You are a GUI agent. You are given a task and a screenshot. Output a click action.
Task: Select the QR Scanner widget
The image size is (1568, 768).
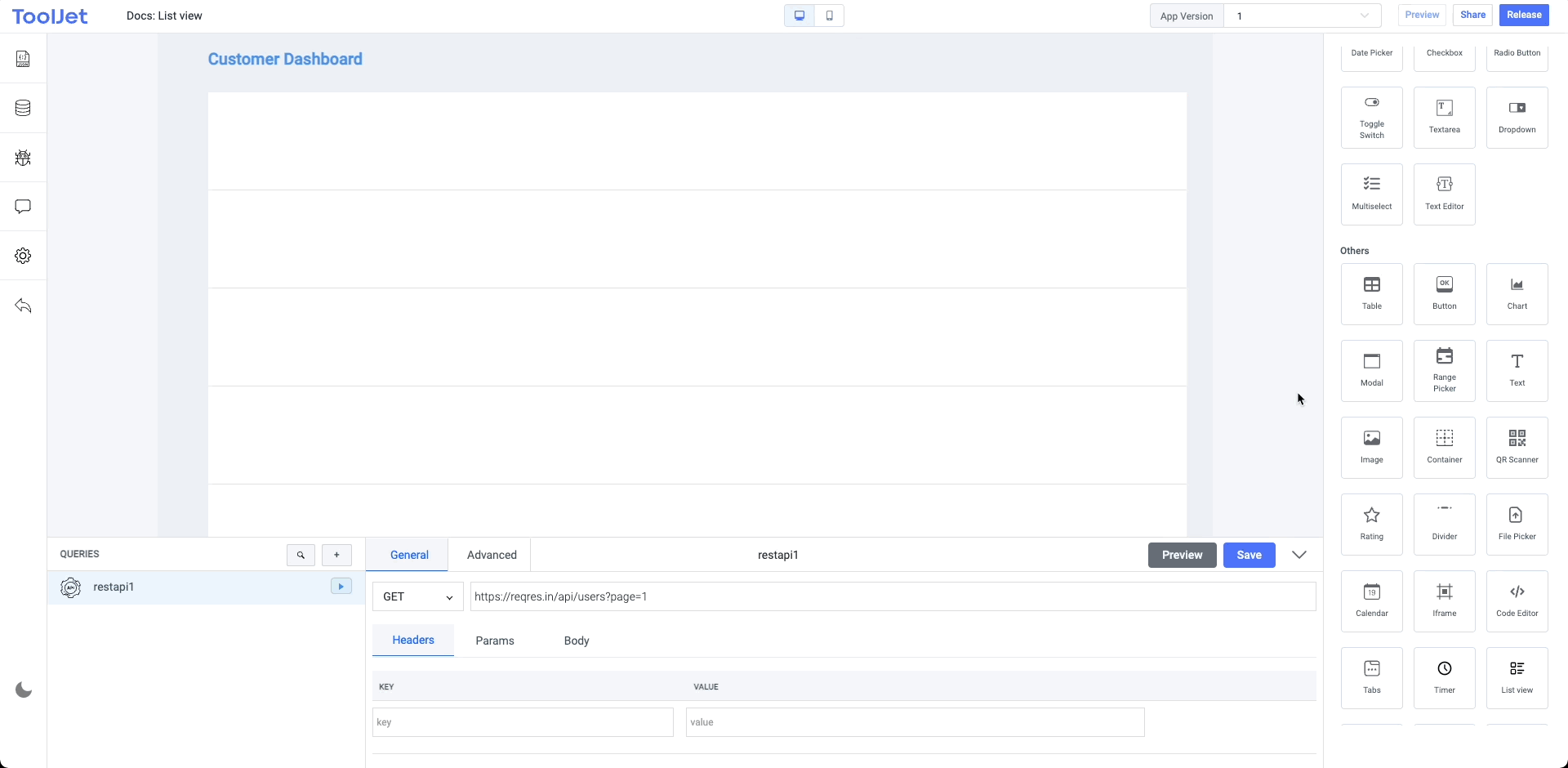coord(1517,447)
